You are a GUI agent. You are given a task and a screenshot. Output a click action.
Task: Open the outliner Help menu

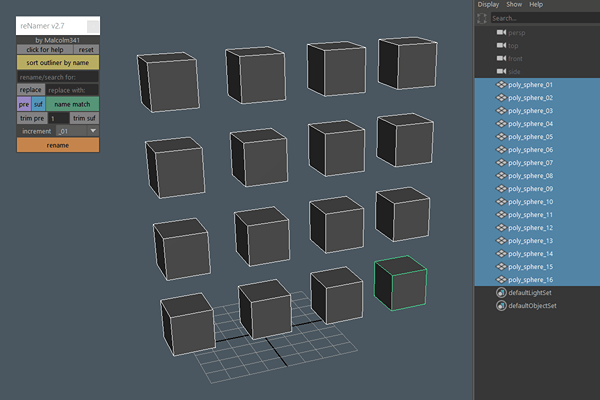tap(537, 5)
